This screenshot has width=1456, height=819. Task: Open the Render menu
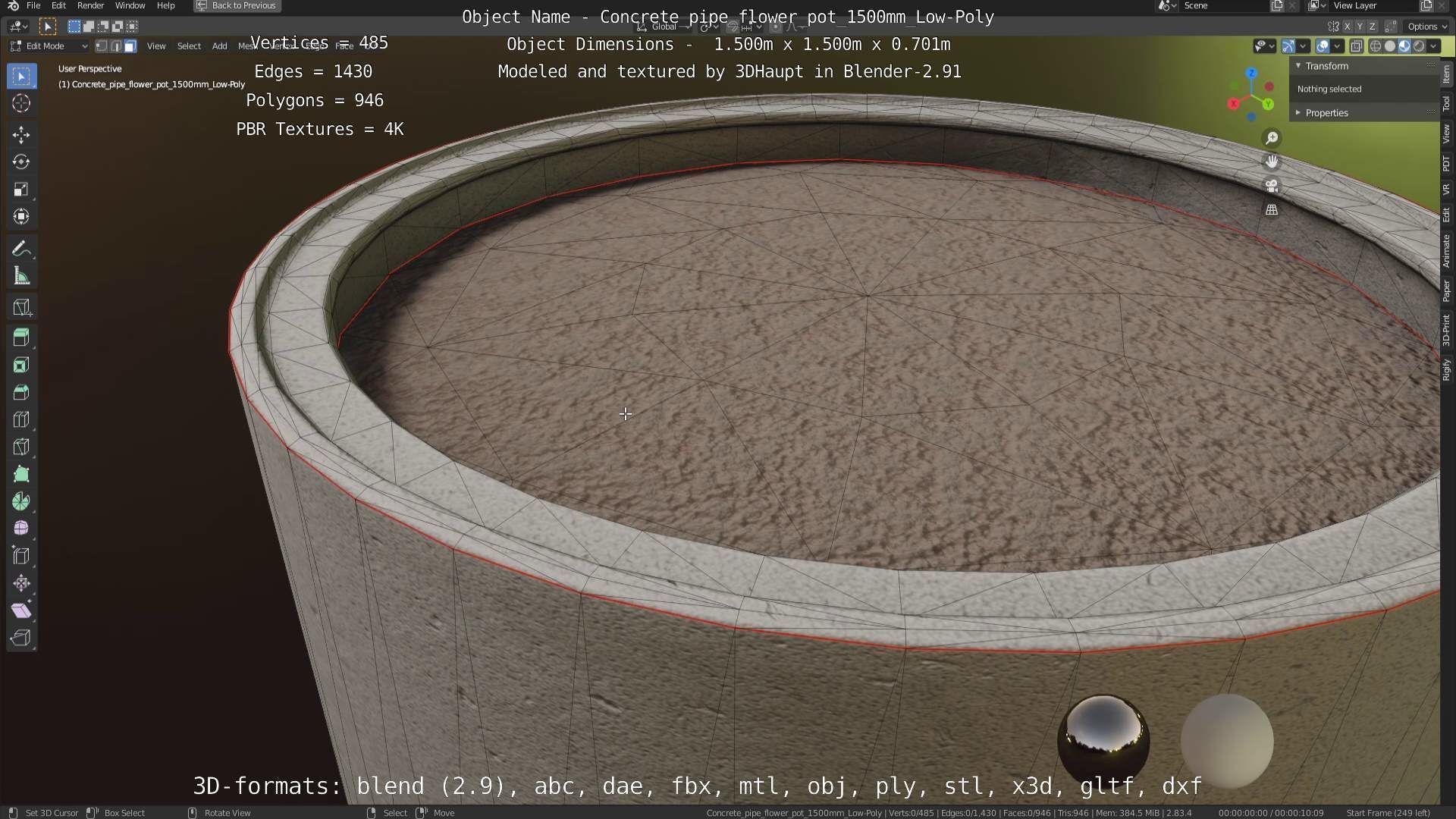(x=90, y=5)
